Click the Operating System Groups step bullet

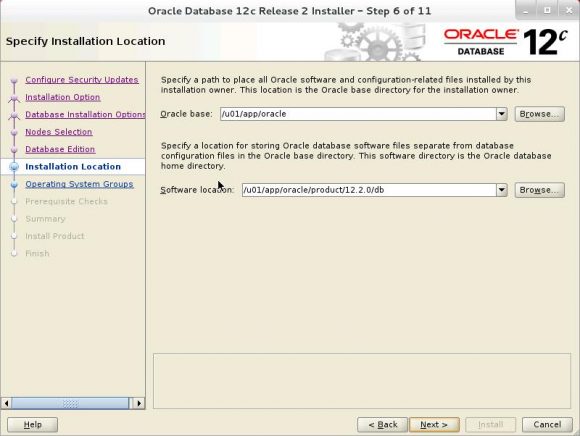(14, 184)
